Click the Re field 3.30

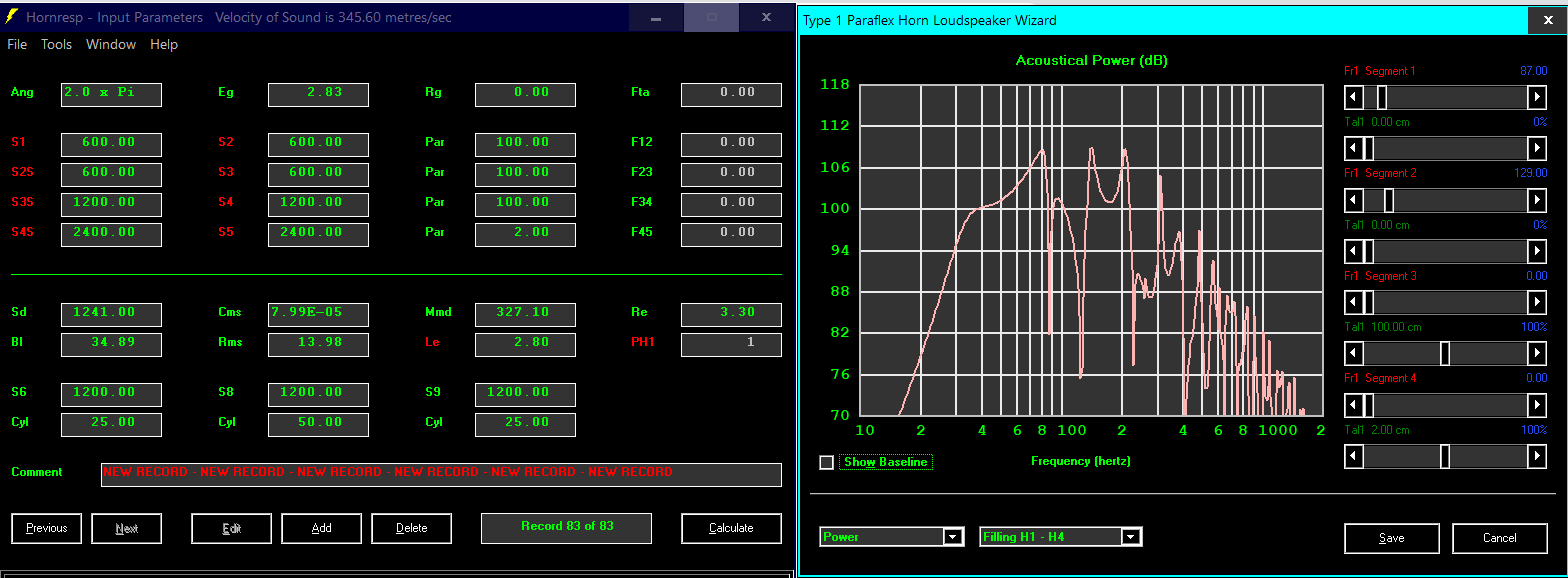coord(731,314)
